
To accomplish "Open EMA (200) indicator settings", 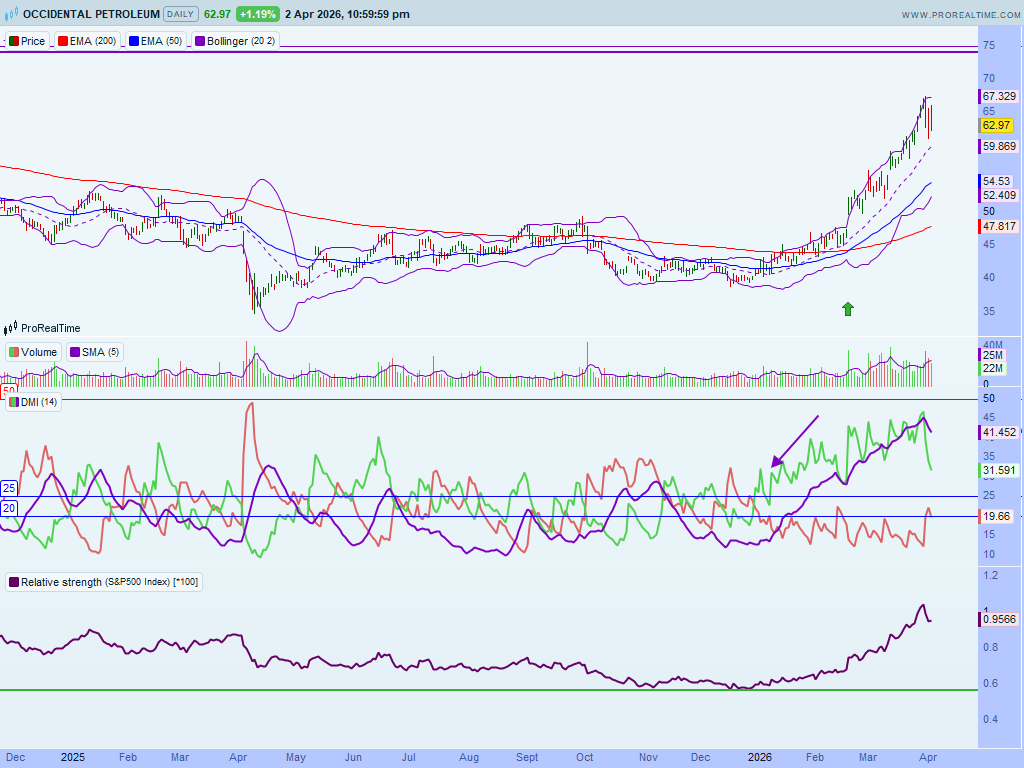I will tap(92, 41).
